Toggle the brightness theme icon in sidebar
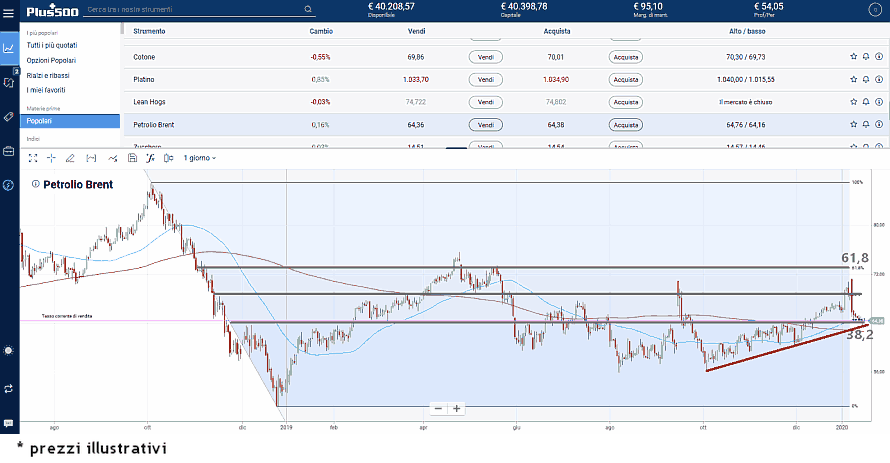This screenshot has height=463, width=890. coord(9,350)
